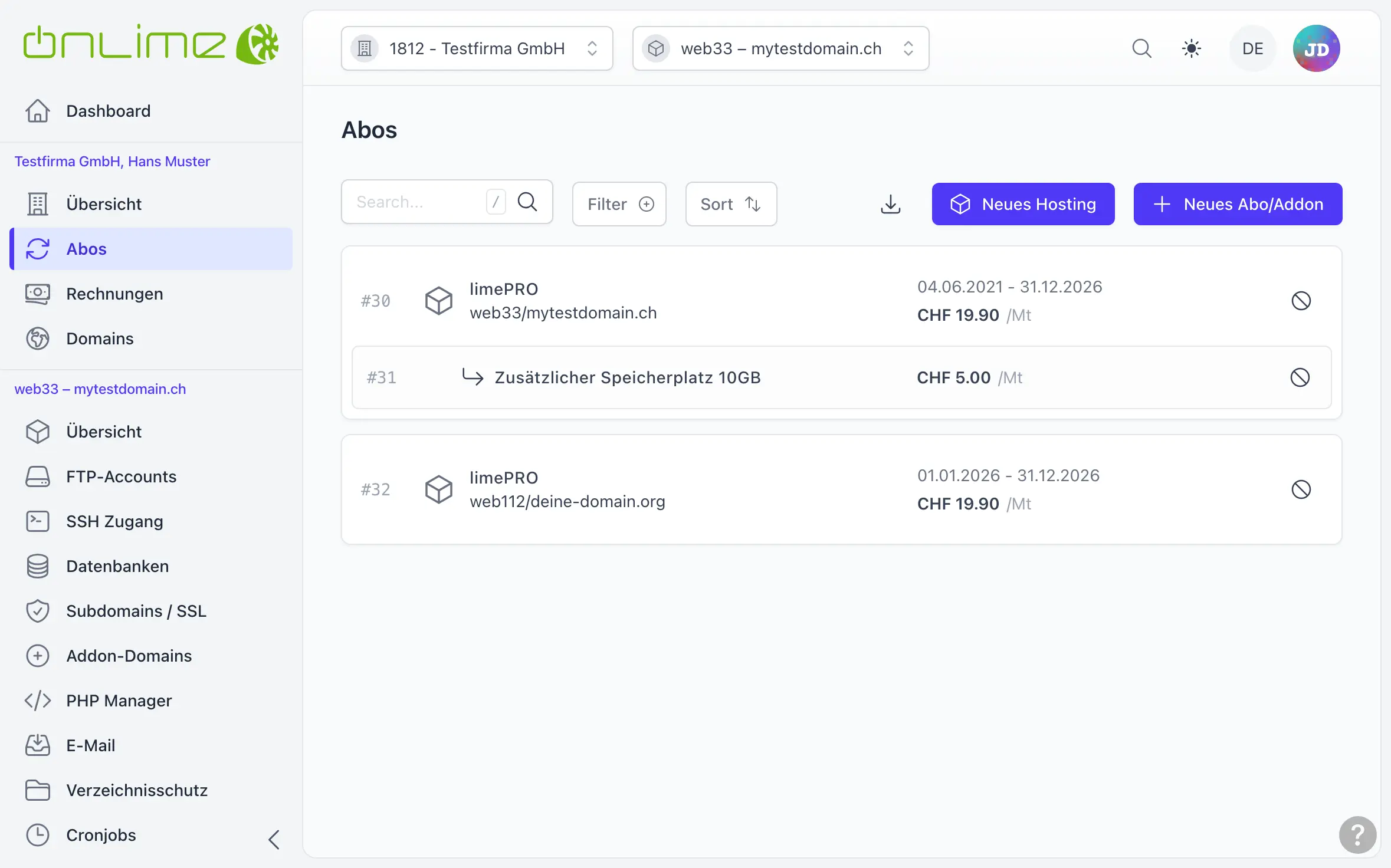Open SSH Zugang in the sidebar

(x=151, y=521)
